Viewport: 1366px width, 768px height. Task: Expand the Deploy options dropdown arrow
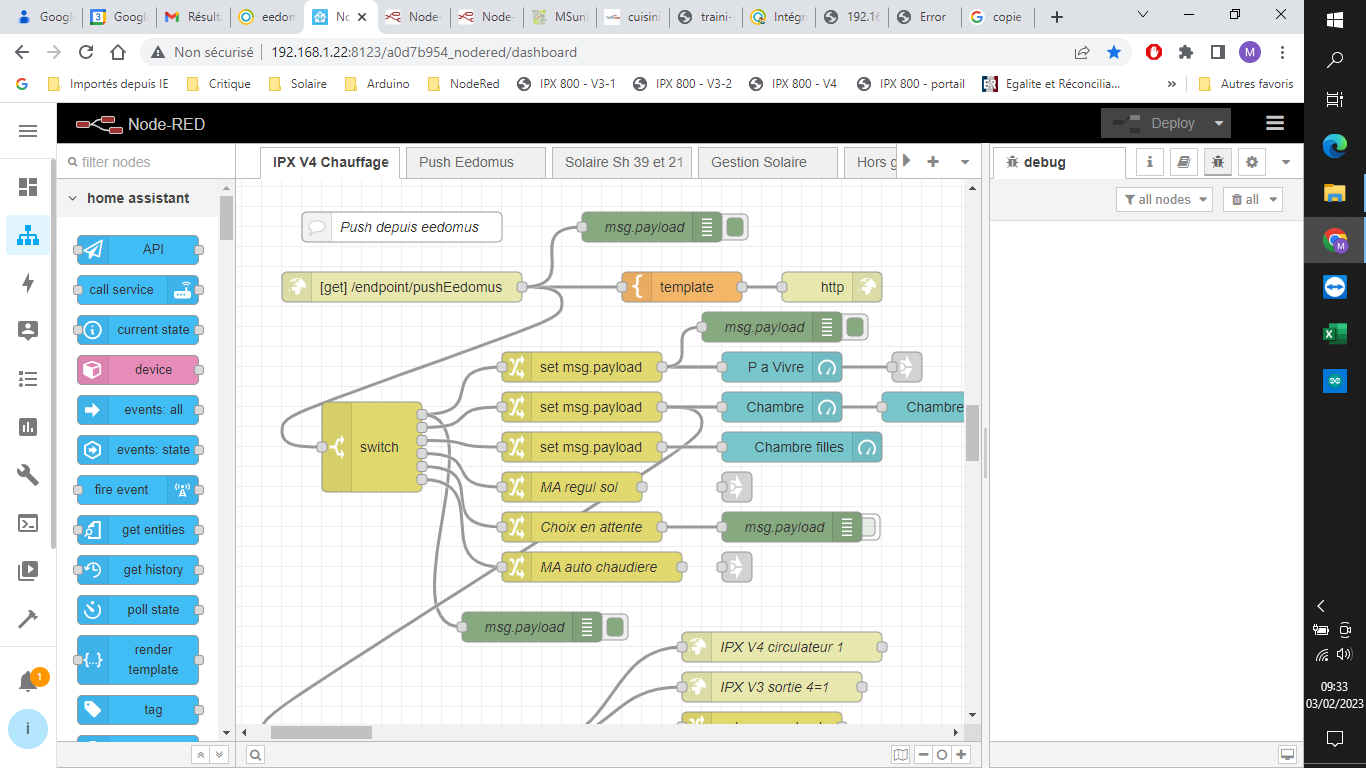click(1218, 123)
